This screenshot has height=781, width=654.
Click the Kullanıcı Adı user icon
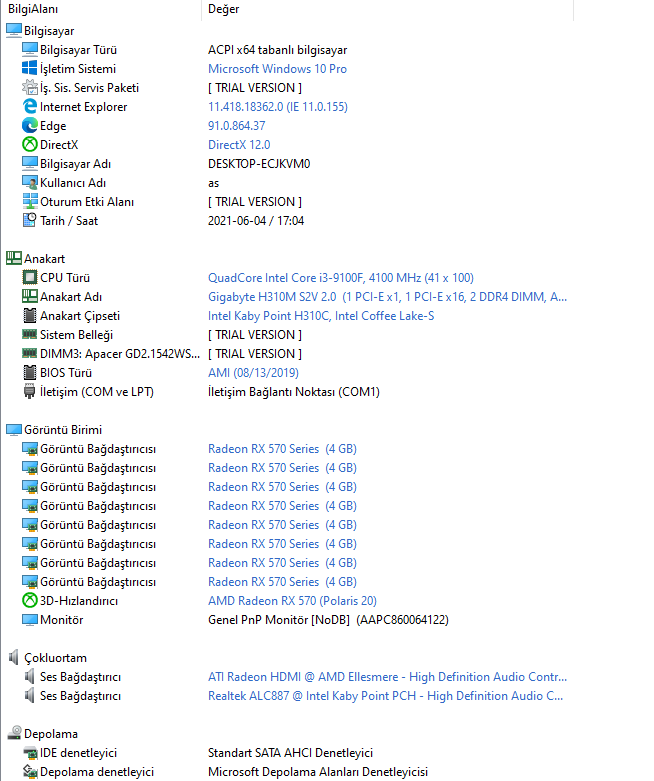coord(30,182)
